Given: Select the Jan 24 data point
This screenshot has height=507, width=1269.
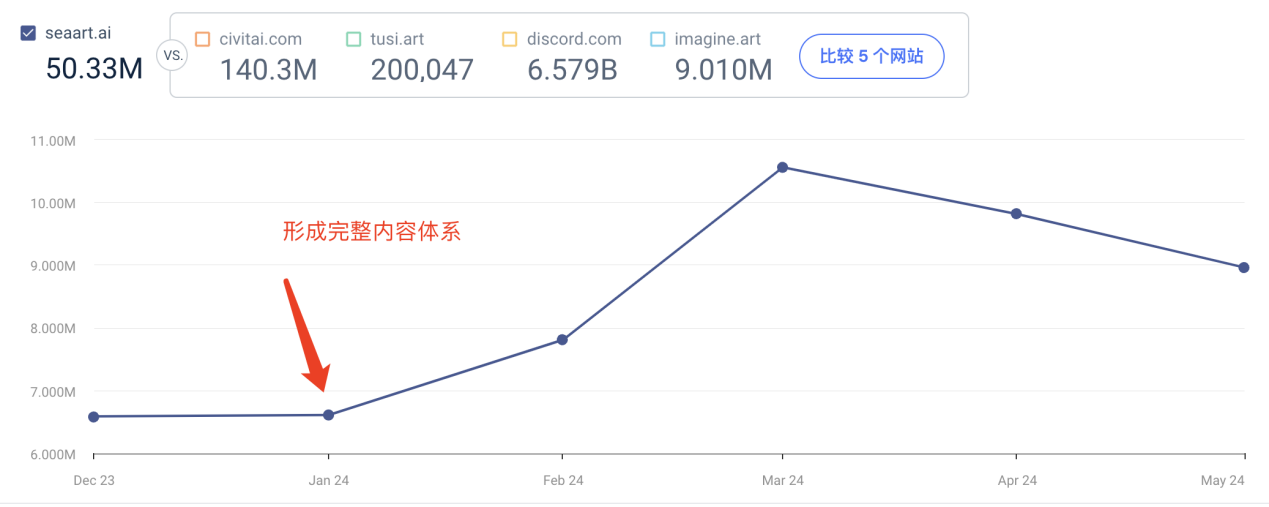Looking at the screenshot, I should (x=329, y=415).
